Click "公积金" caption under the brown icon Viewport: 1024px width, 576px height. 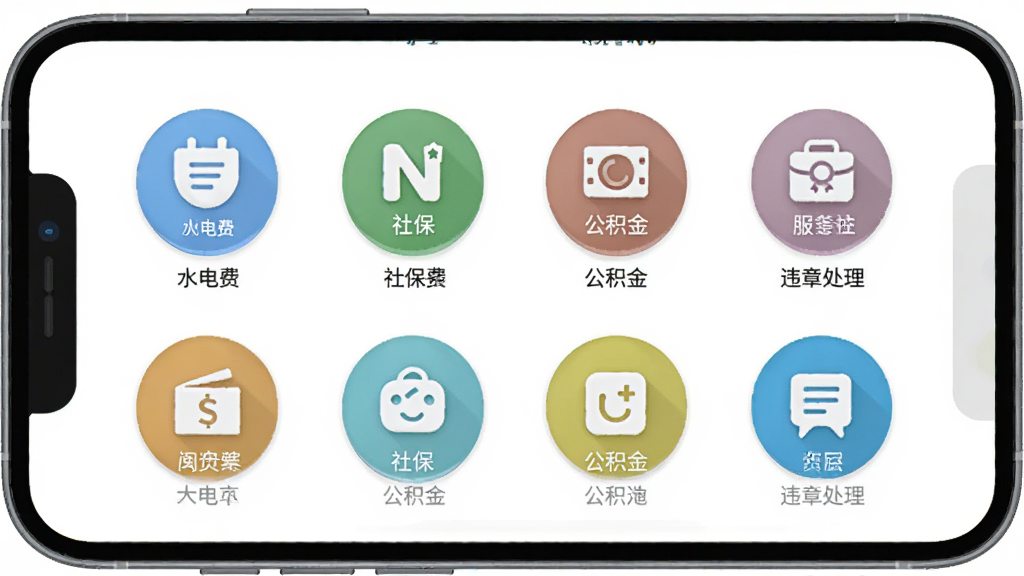(x=616, y=278)
